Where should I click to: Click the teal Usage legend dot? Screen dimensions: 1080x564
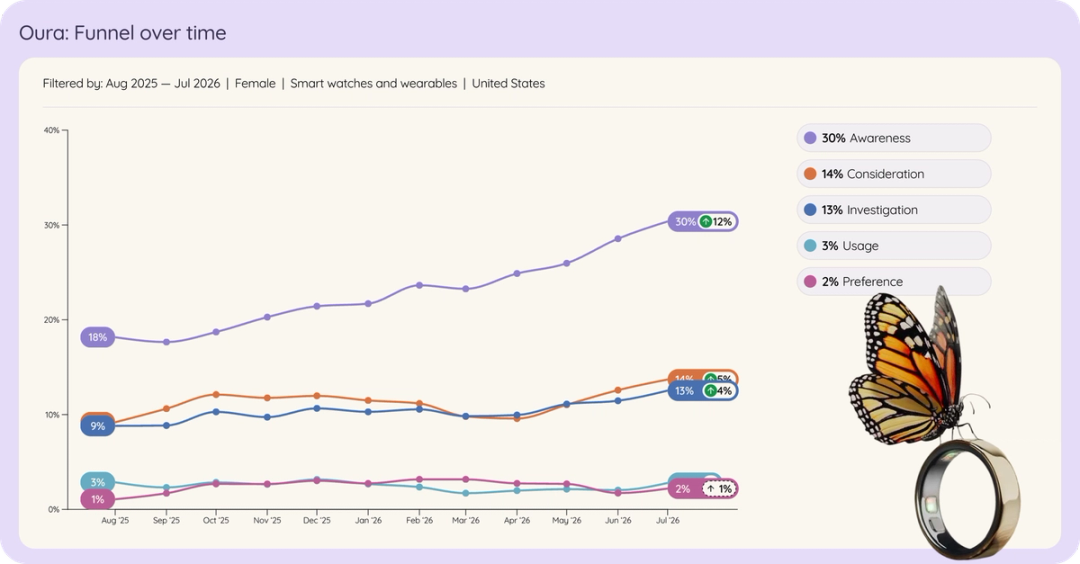[x=810, y=245]
